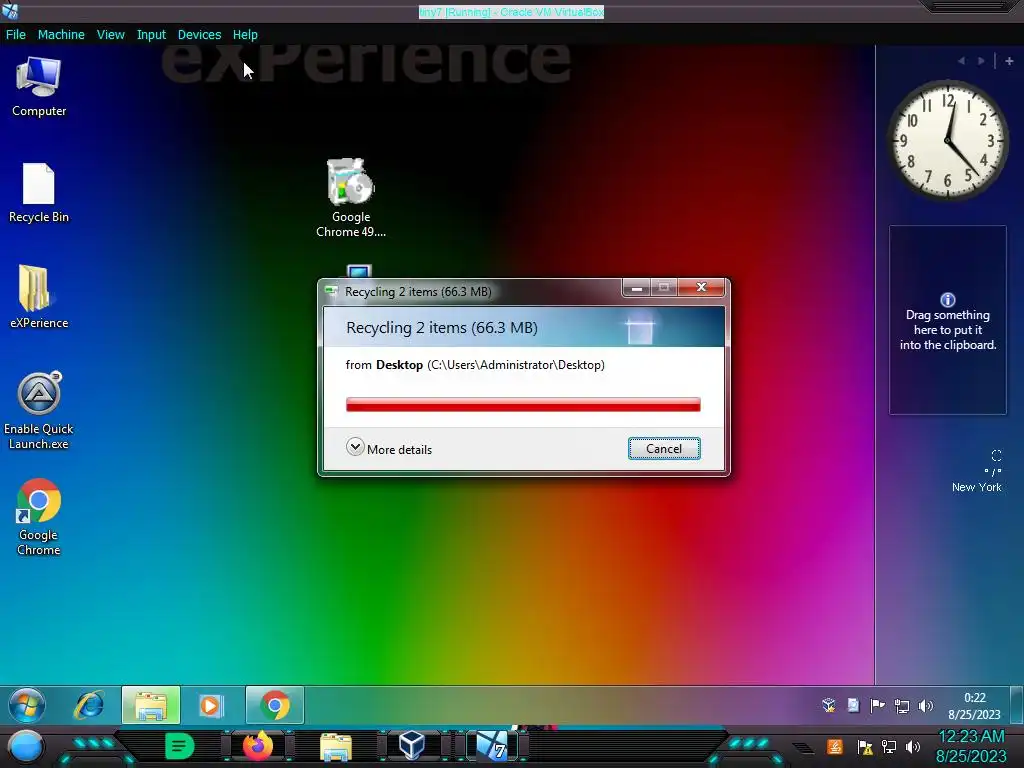Open the Machine menu
Image resolution: width=1024 pixels, height=768 pixels.
(61, 35)
